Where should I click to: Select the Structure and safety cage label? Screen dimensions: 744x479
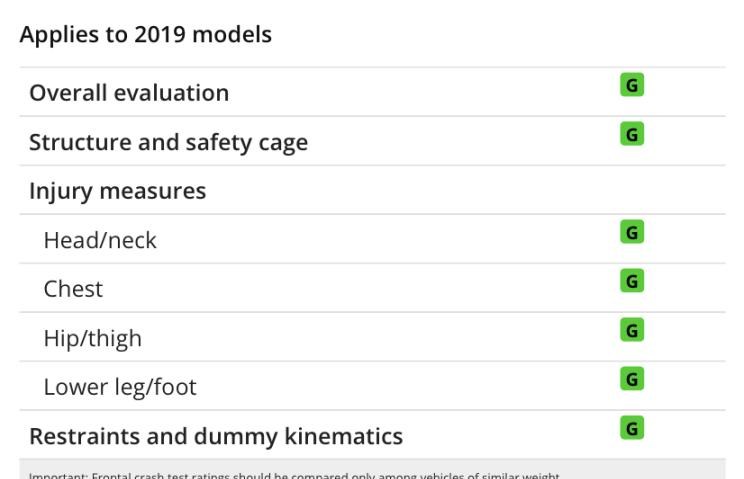[168, 142]
